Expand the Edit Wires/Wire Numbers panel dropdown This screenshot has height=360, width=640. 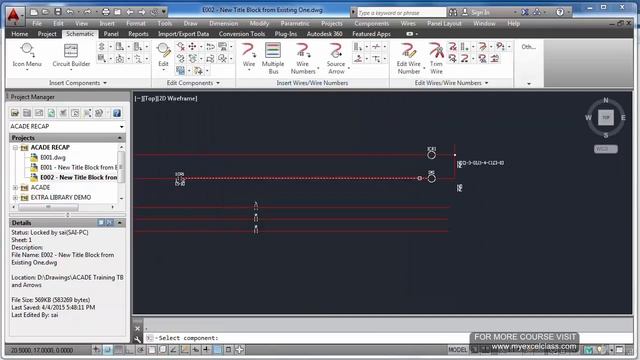coord(487,83)
